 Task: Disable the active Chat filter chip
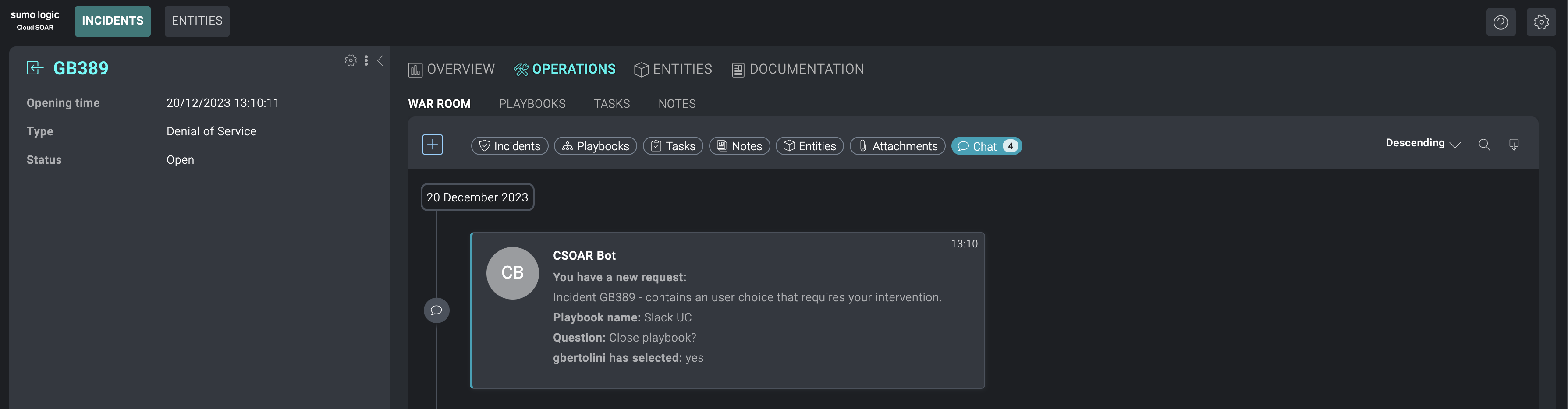(986, 146)
